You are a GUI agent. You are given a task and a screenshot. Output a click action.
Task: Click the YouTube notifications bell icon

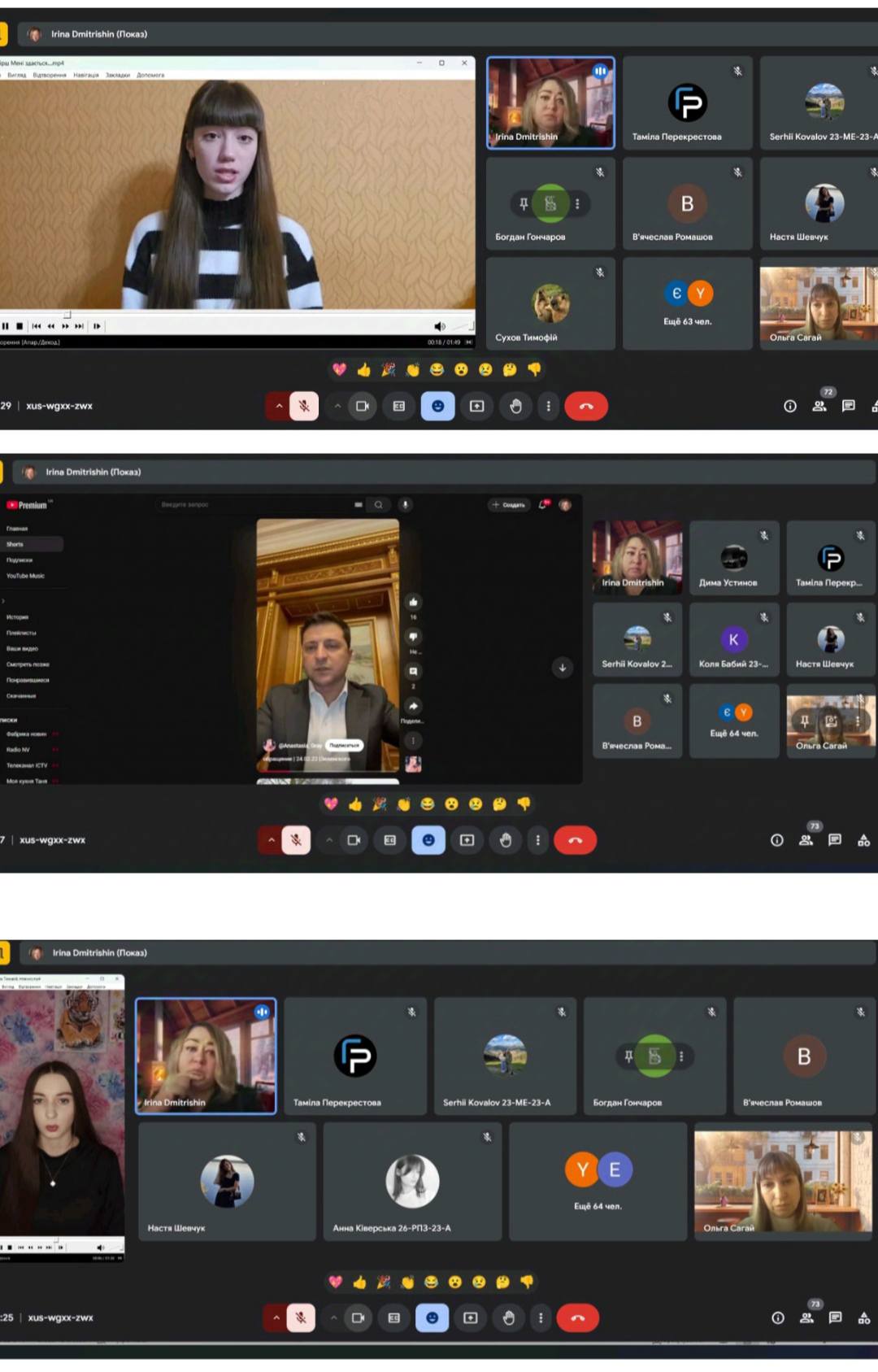coord(543,505)
